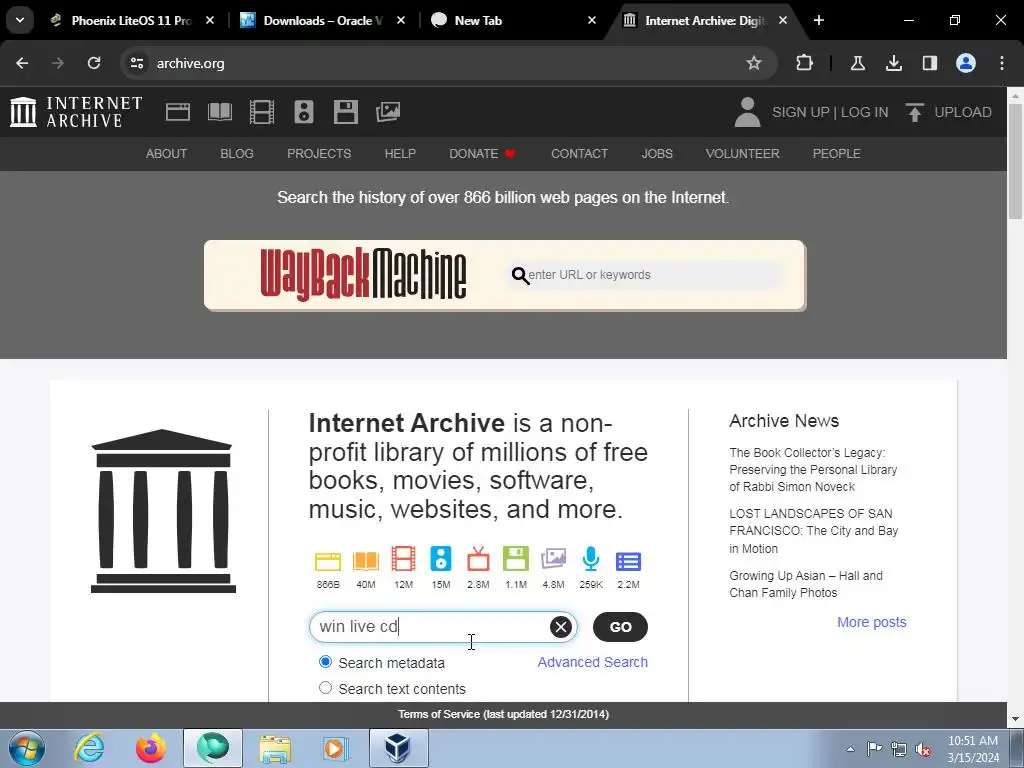Open the microphone Concerts icon labeled 259K
Viewport: 1024px width, 768px height.
(x=591, y=560)
